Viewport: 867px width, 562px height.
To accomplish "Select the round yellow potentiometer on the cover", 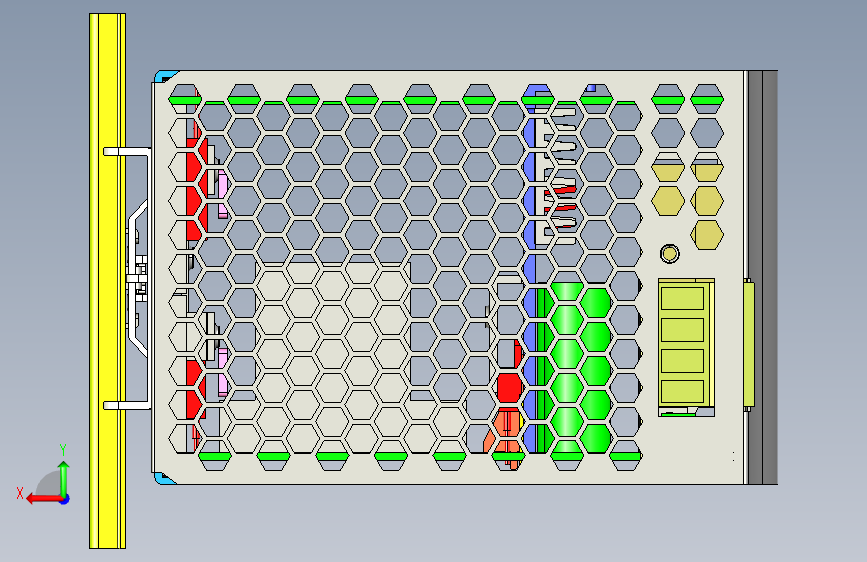I will [670, 254].
